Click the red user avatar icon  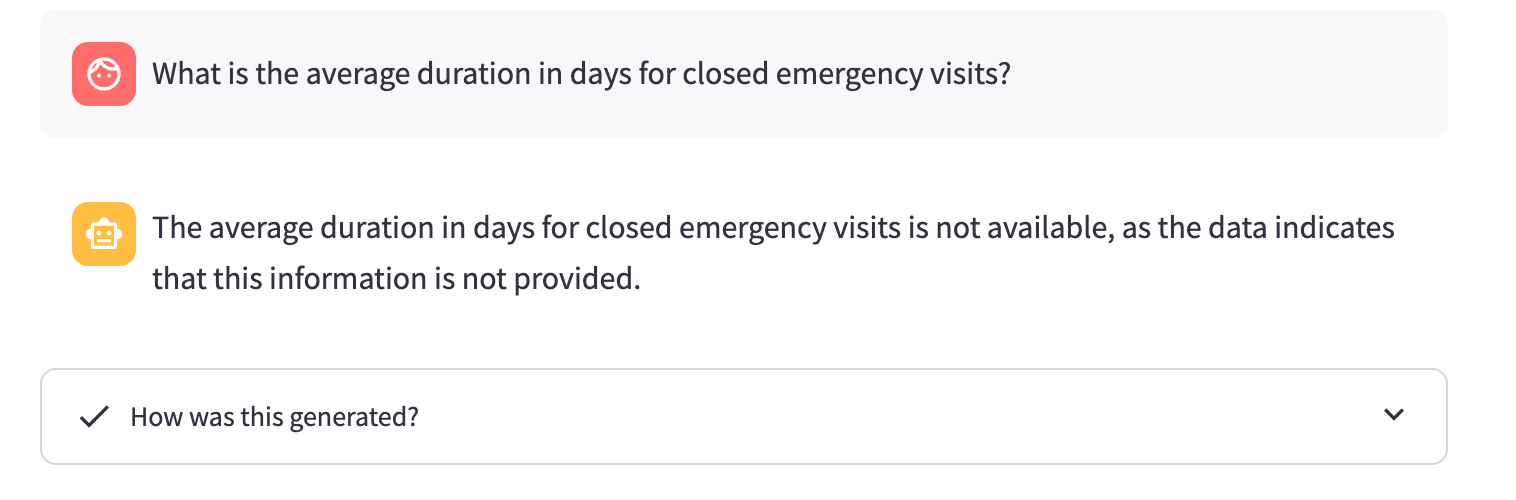[x=104, y=74]
